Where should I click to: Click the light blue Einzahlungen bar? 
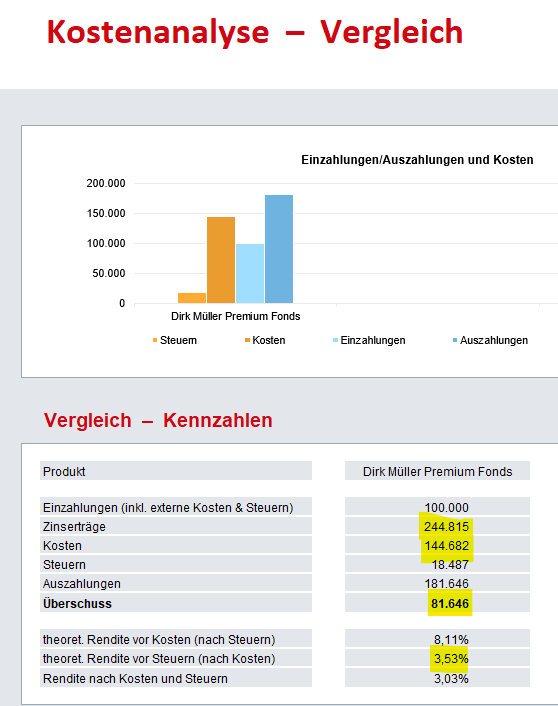click(250, 274)
